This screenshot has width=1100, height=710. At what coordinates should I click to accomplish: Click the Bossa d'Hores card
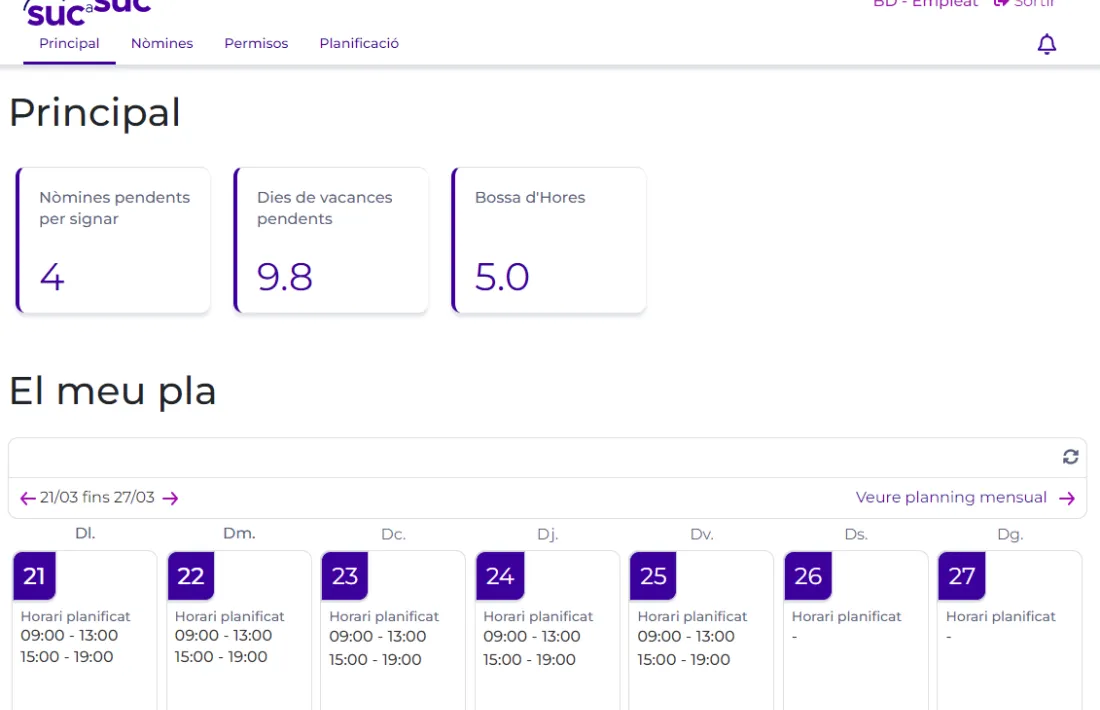tap(550, 241)
